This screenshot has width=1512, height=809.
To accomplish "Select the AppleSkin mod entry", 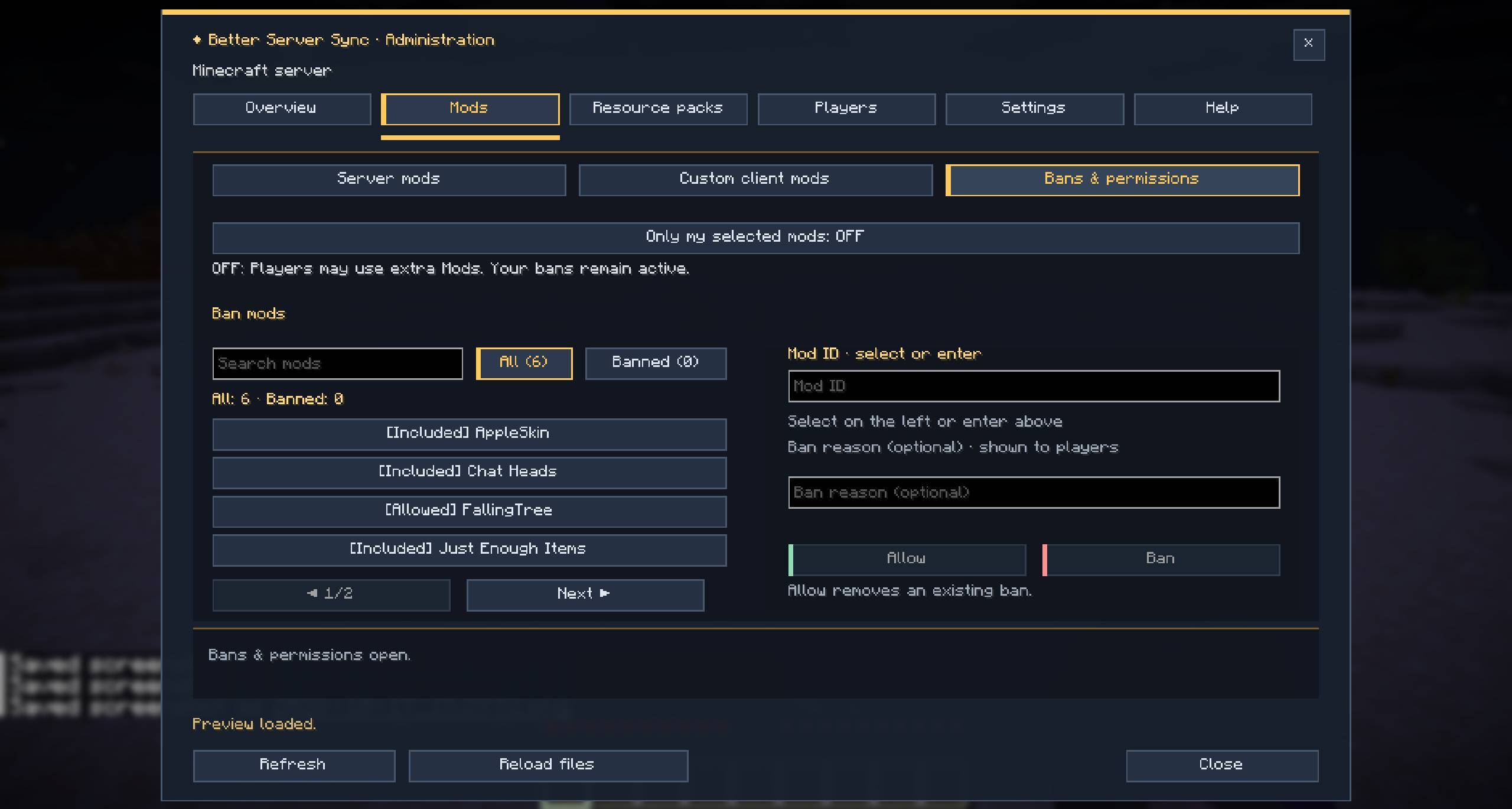I will click(469, 434).
